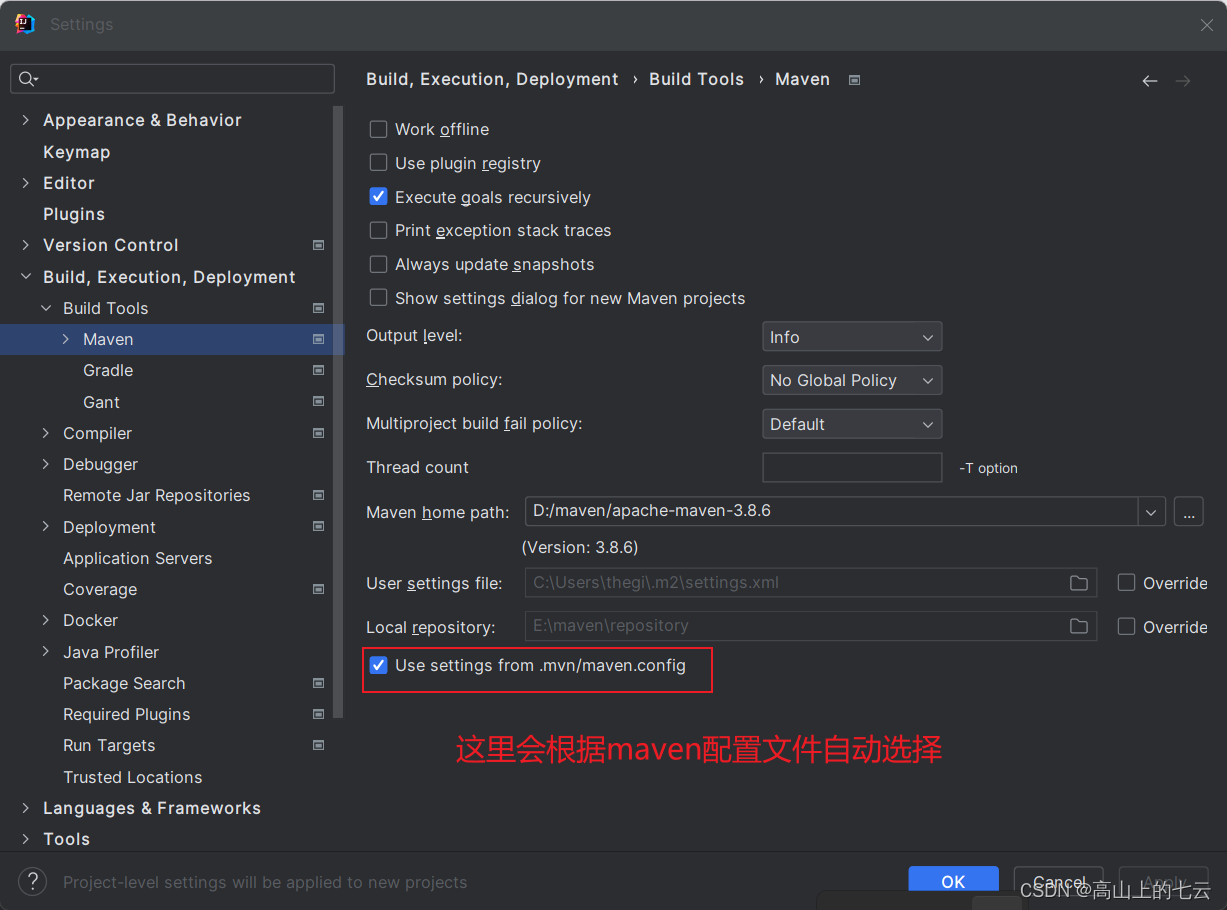Image resolution: width=1227 pixels, height=910 pixels.
Task: Expand the Debugger node
Action: (45, 464)
